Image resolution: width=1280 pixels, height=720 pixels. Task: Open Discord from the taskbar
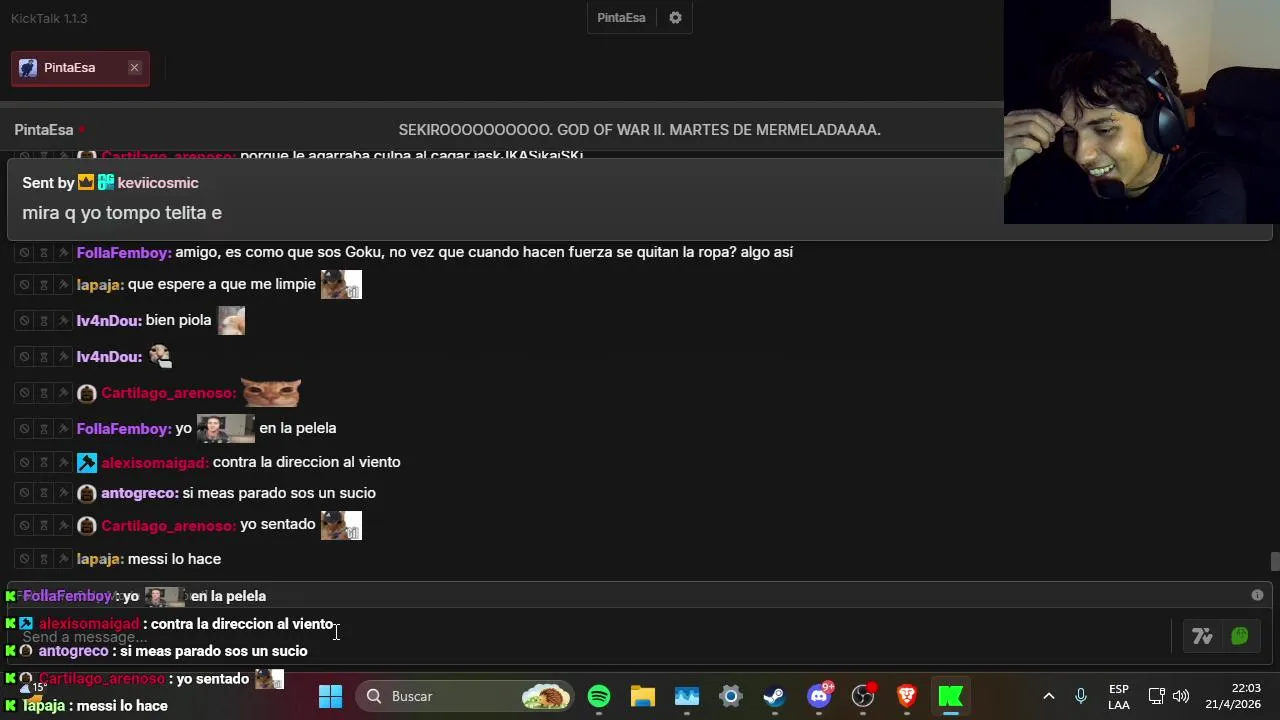tap(819, 696)
